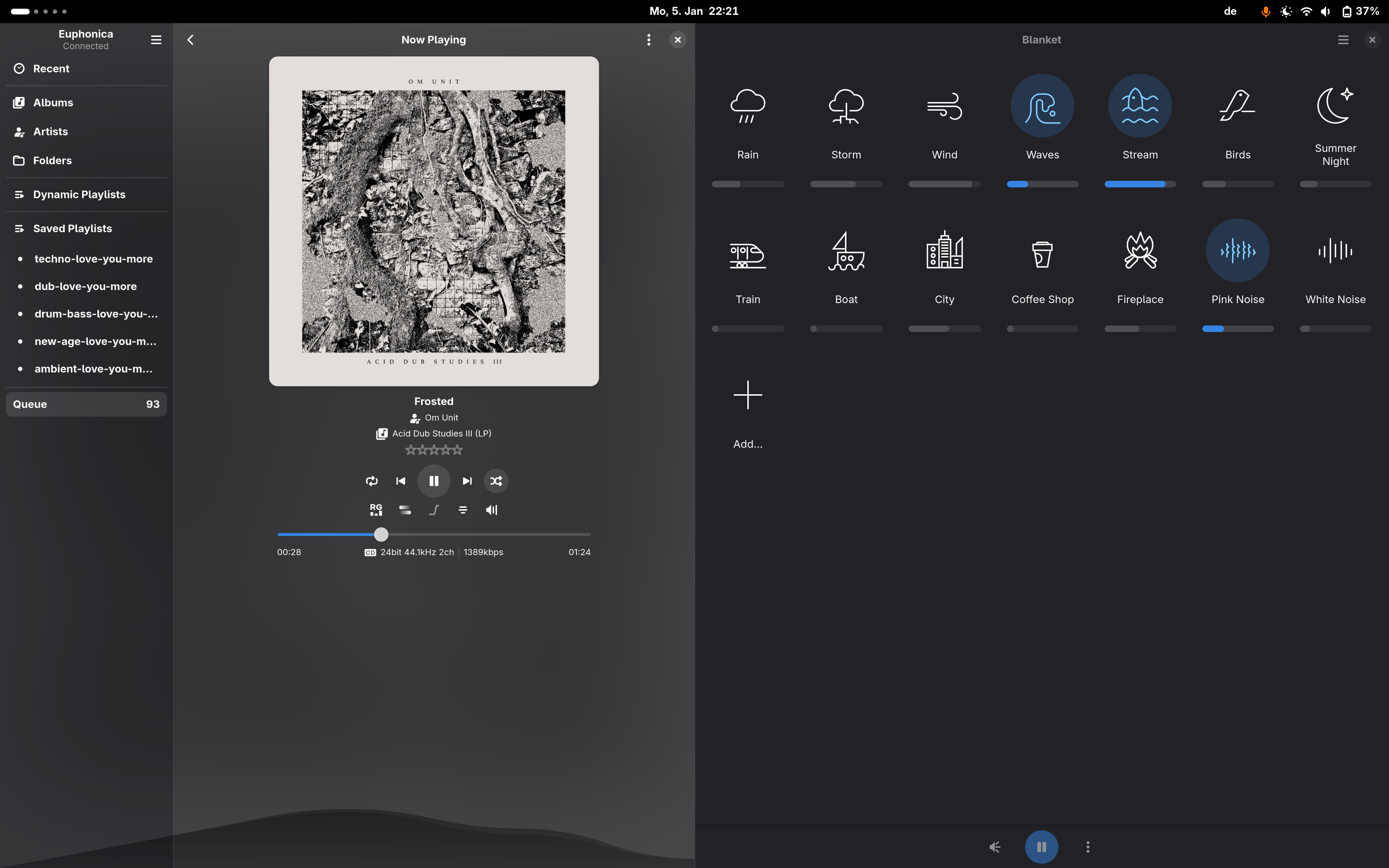Screen dimensions: 1389x868
Task: Open Blanket hamburger menu
Action: [1343, 40]
